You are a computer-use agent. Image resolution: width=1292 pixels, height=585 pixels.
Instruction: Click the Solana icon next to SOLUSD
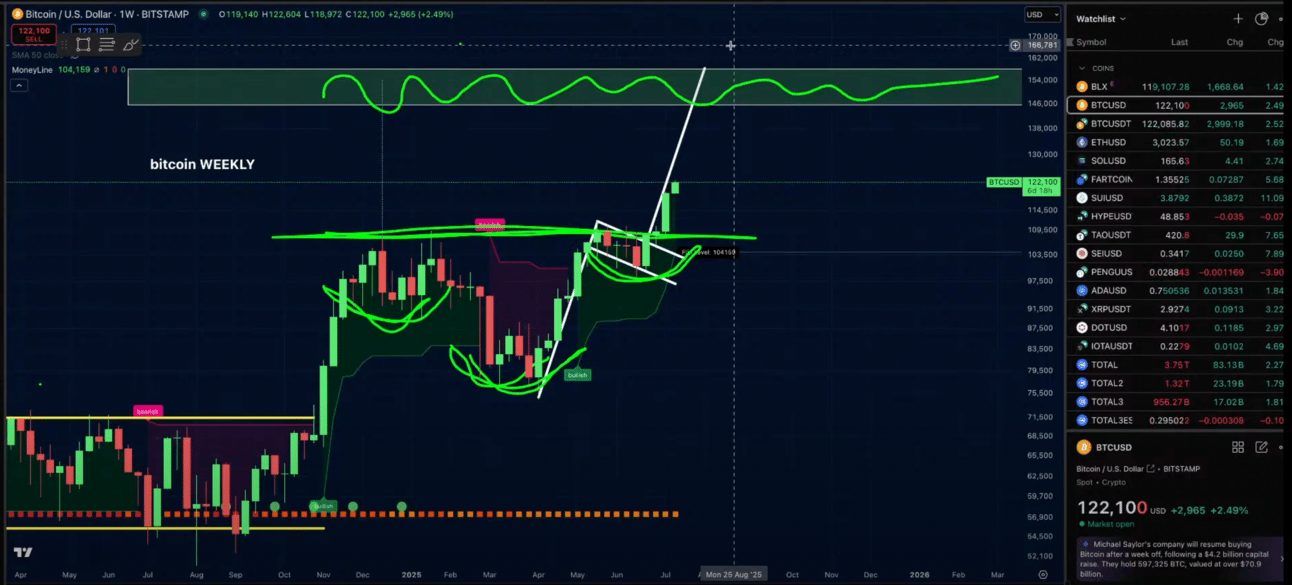click(1081, 161)
